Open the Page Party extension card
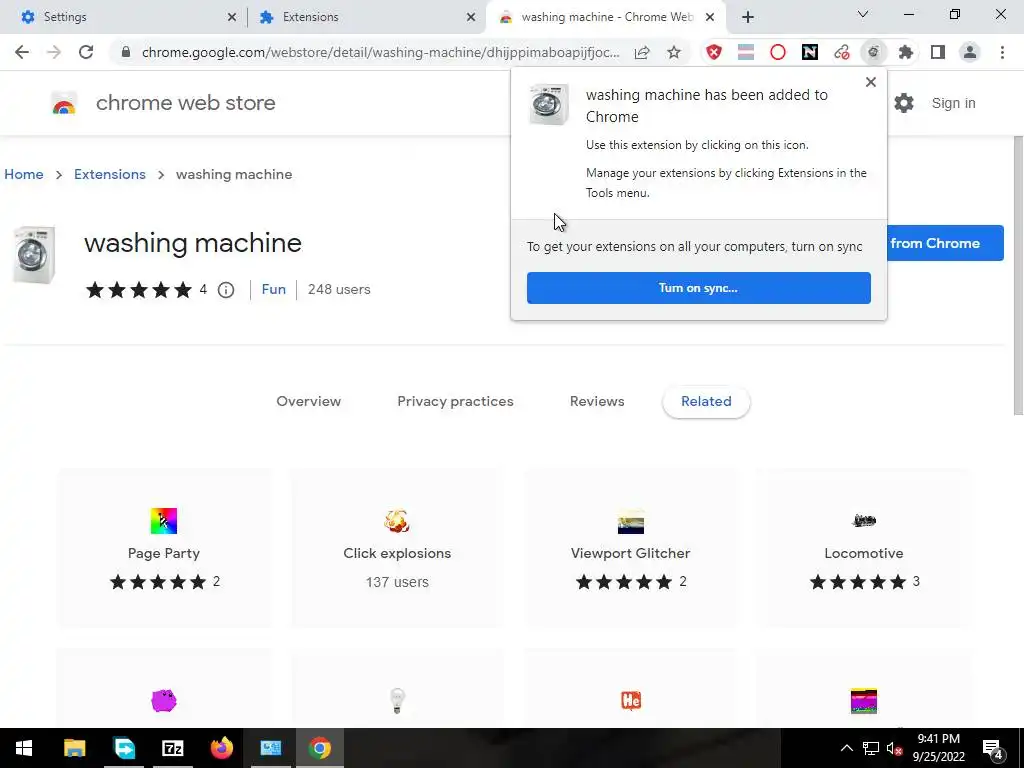Screen dimensions: 1024x768 click(164, 548)
